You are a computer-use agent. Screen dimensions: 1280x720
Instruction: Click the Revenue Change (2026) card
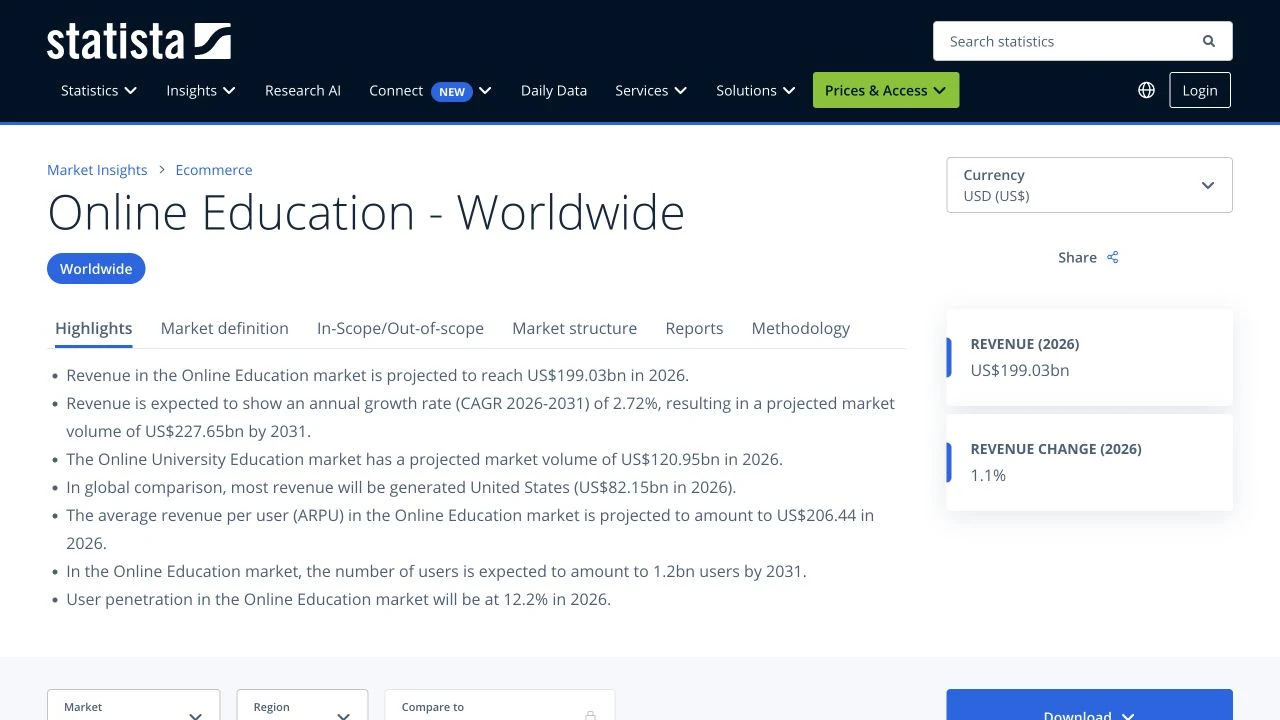(x=1089, y=462)
